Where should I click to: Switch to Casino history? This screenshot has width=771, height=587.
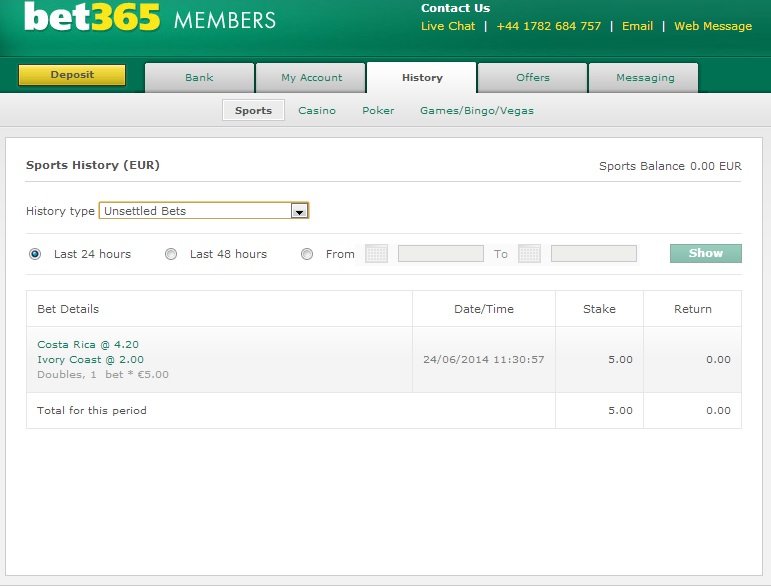pos(317,111)
